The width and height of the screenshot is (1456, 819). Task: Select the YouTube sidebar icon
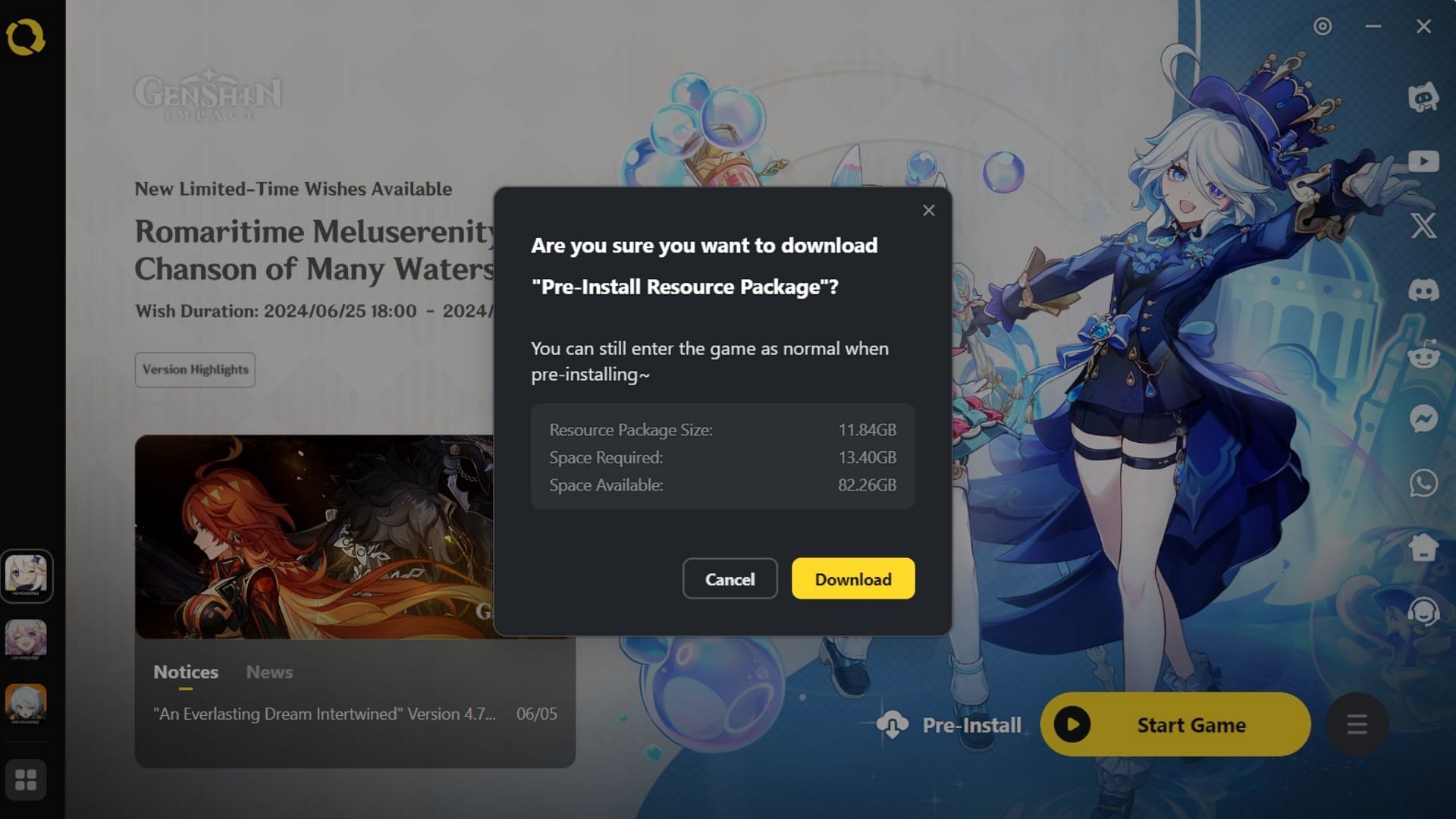pyautogui.click(x=1423, y=160)
